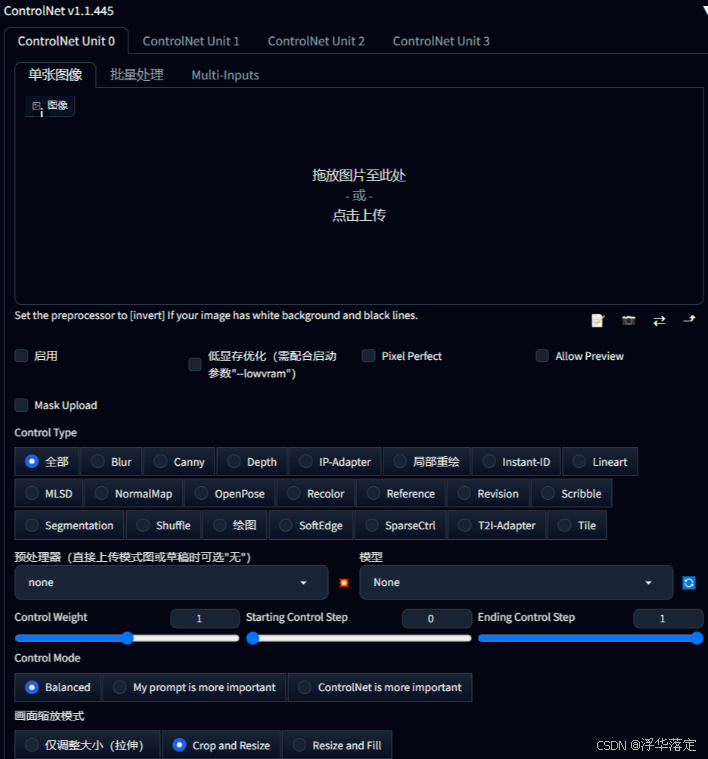Toggle the Mask Upload checkbox
708x759 pixels.
(21, 405)
